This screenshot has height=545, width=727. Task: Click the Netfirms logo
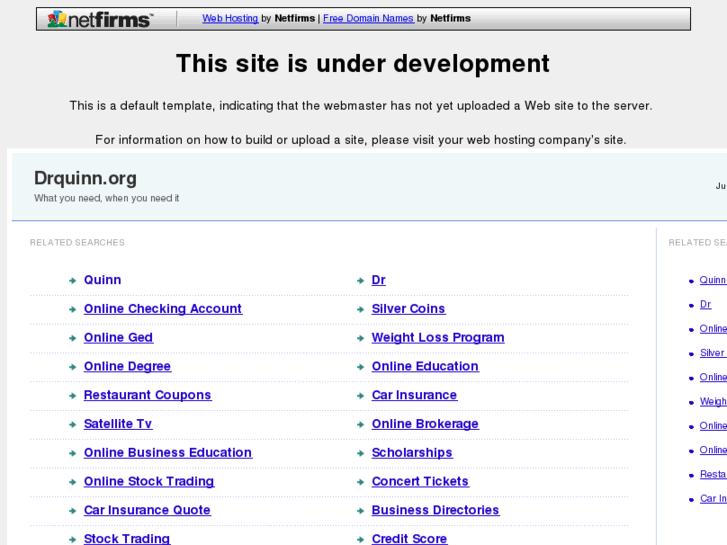(100, 19)
